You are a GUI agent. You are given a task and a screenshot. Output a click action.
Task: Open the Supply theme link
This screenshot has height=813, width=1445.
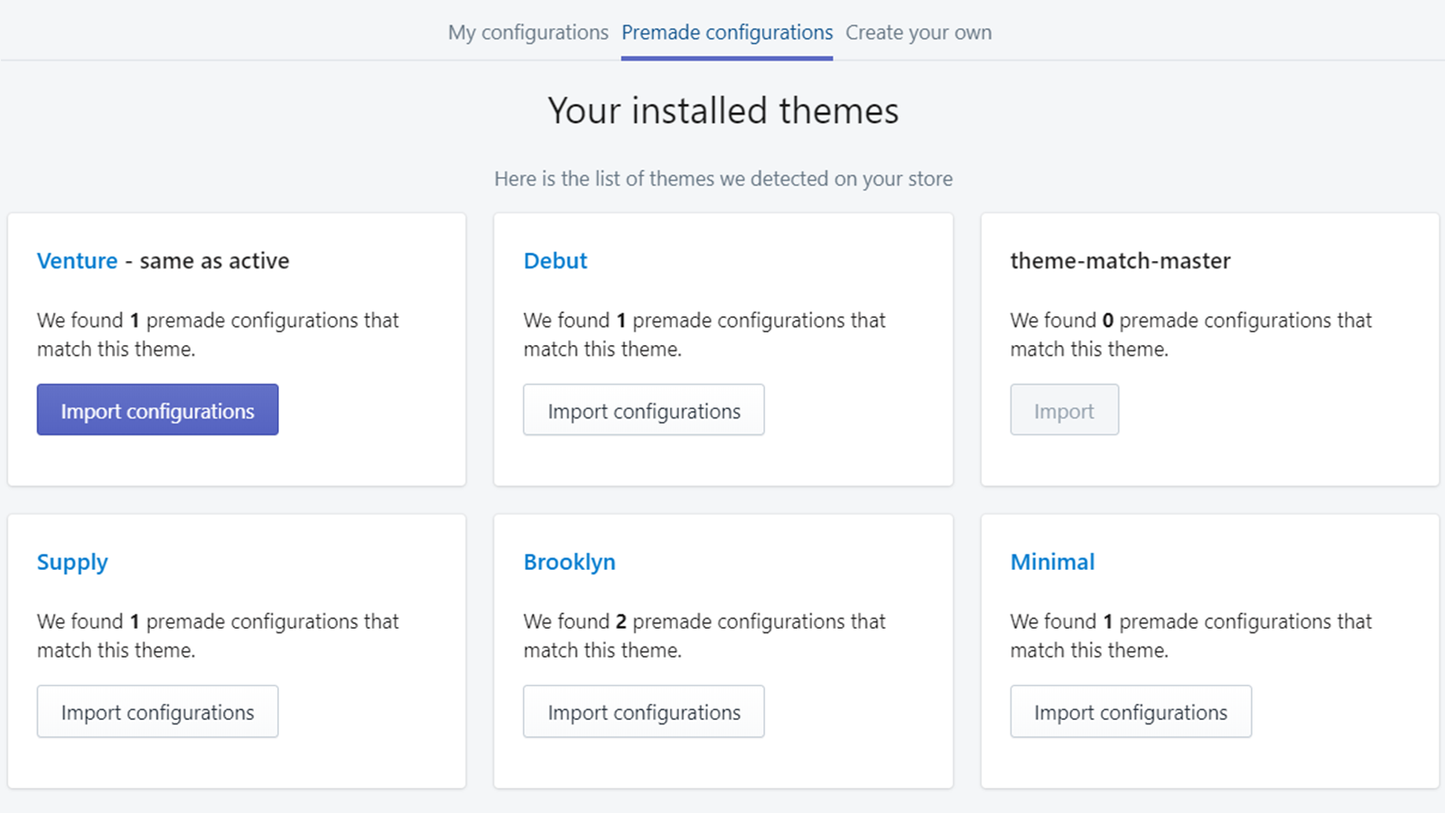[72, 562]
